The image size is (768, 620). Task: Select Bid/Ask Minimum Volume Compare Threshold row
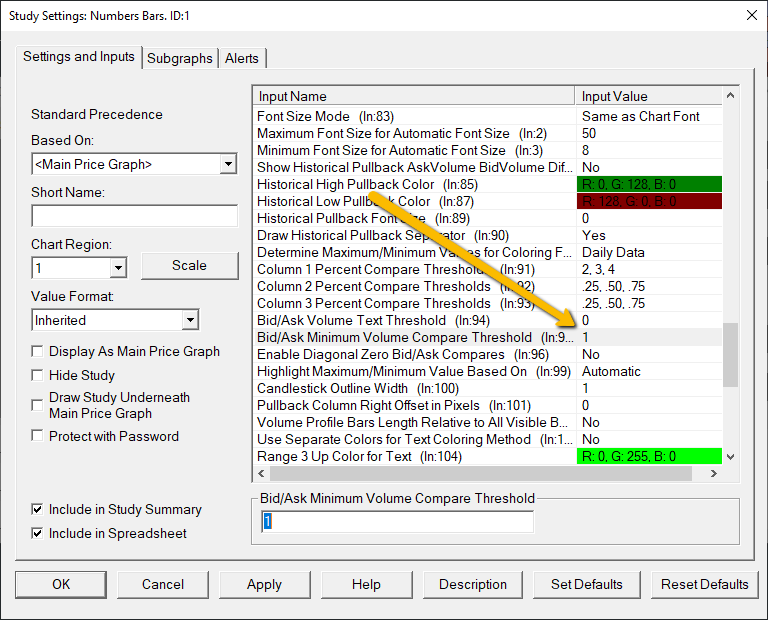tap(488, 337)
